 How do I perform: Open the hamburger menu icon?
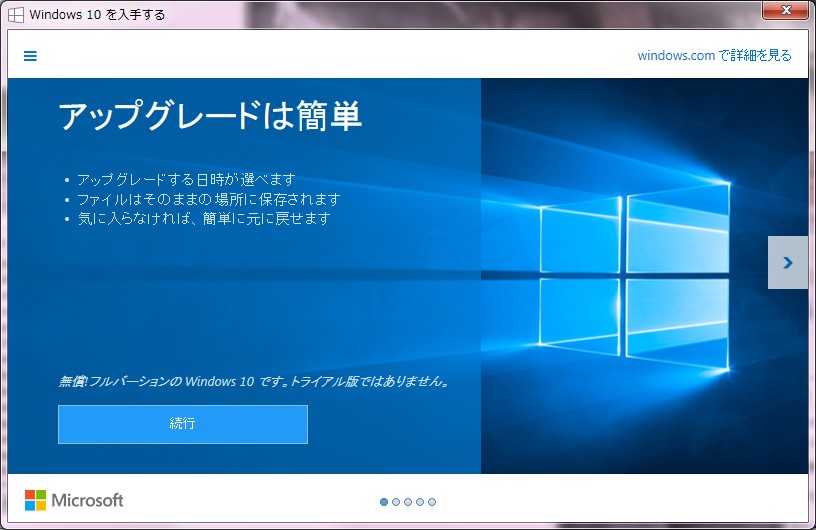click(30, 56)
